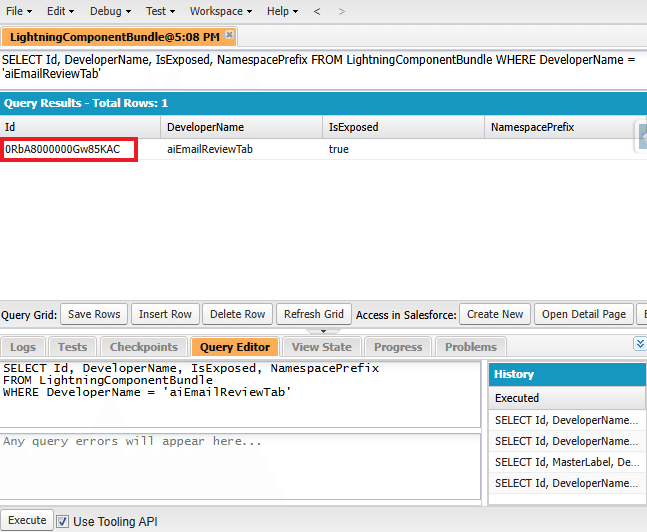Open the Debug menu
The image size is (647, 532).
tap(110, 11)
